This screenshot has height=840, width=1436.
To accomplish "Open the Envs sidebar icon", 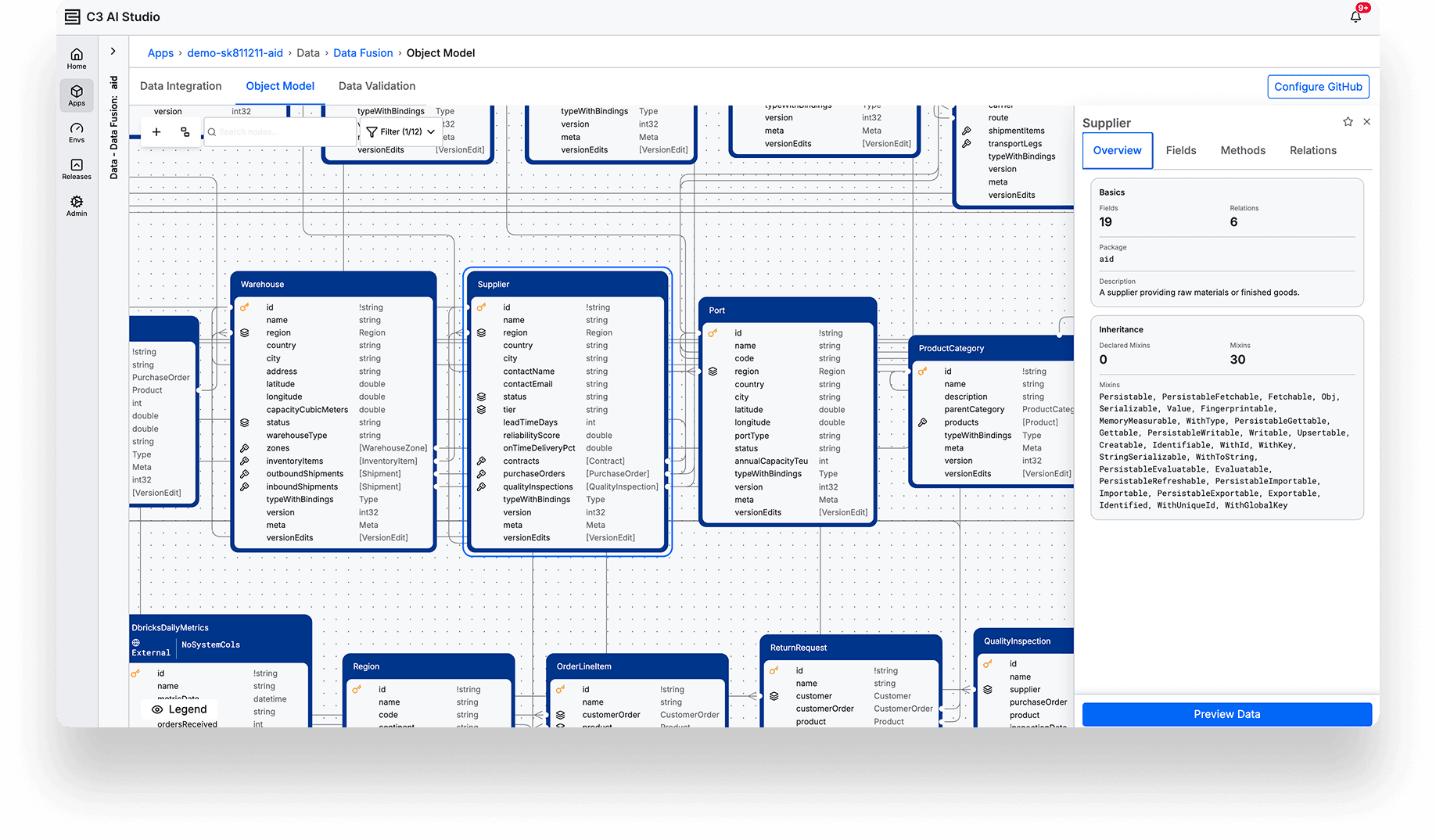I will click(77, 132).
